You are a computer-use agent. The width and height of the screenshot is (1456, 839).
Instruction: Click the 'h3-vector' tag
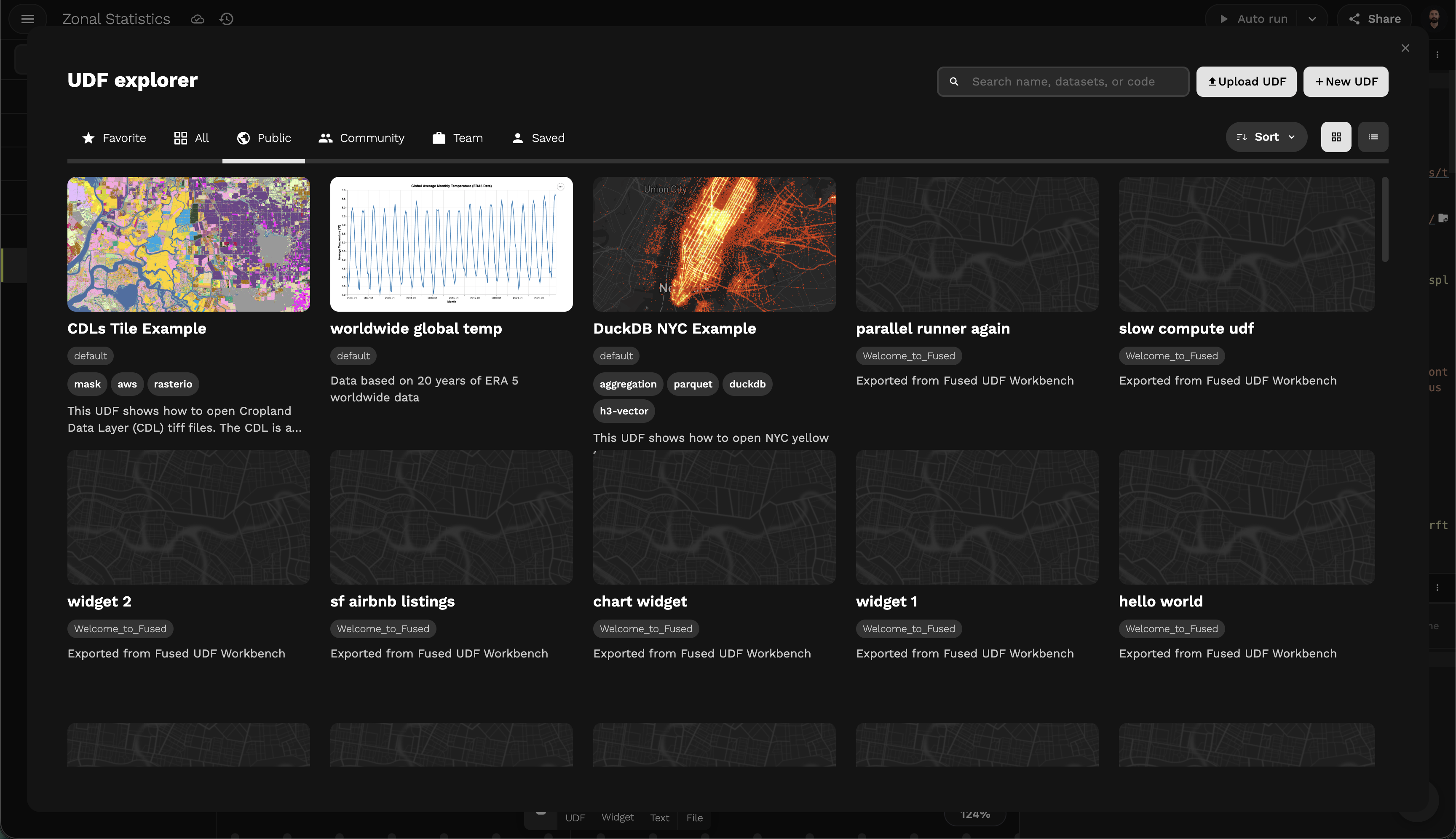624,411
